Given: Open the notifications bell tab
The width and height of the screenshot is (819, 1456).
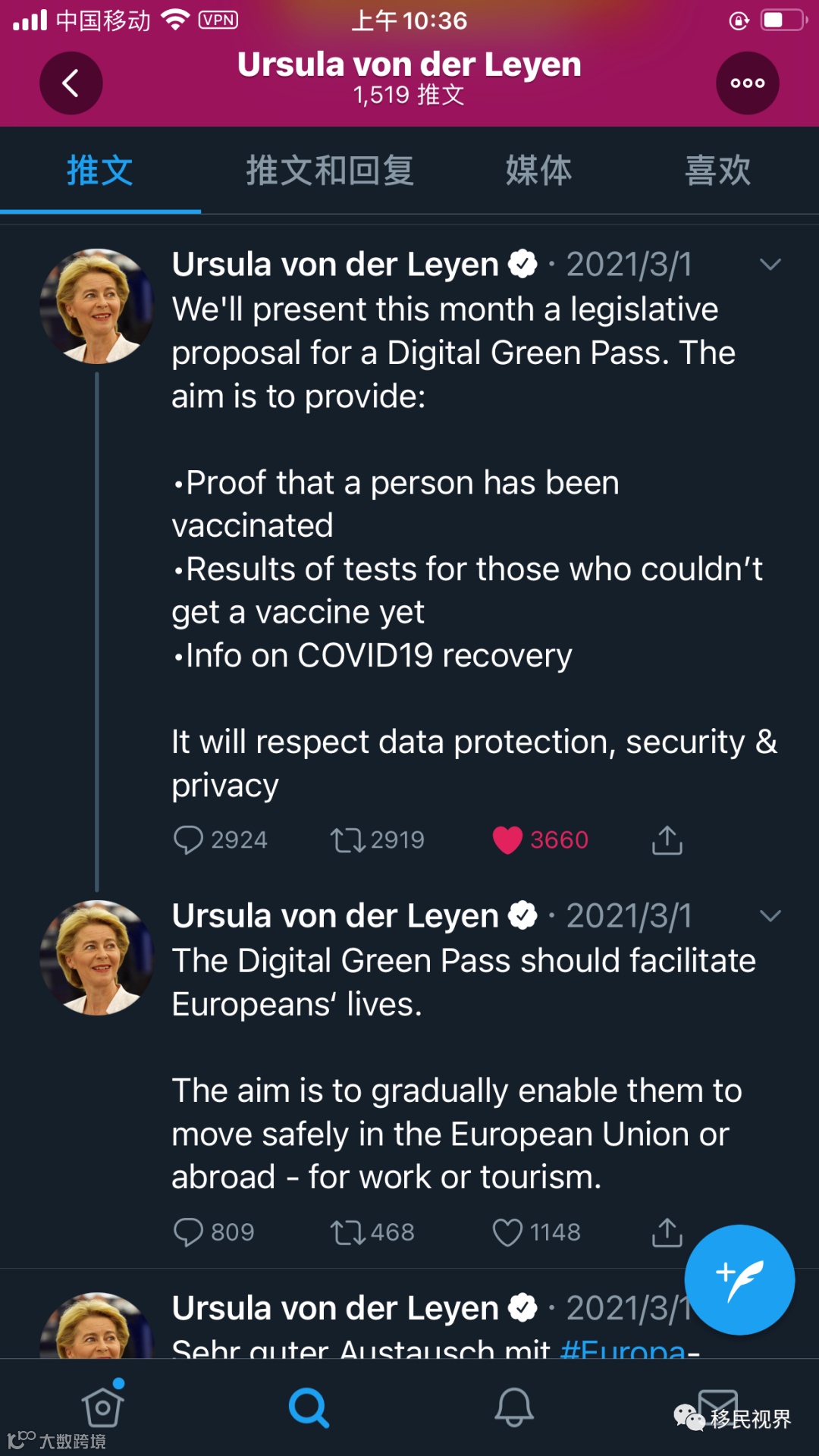Looking at the screenshot, I should click(x=513, y=1407).
